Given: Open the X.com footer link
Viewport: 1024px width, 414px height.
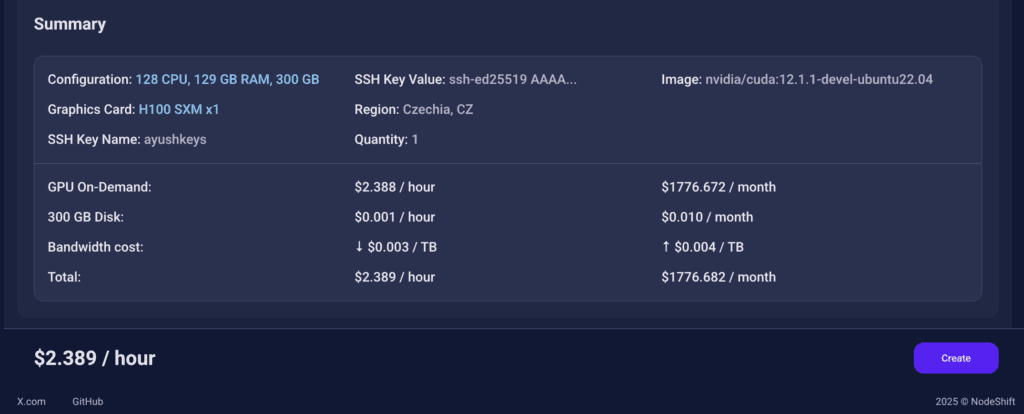Looking at the screenshot, I should tap(32, 402).
